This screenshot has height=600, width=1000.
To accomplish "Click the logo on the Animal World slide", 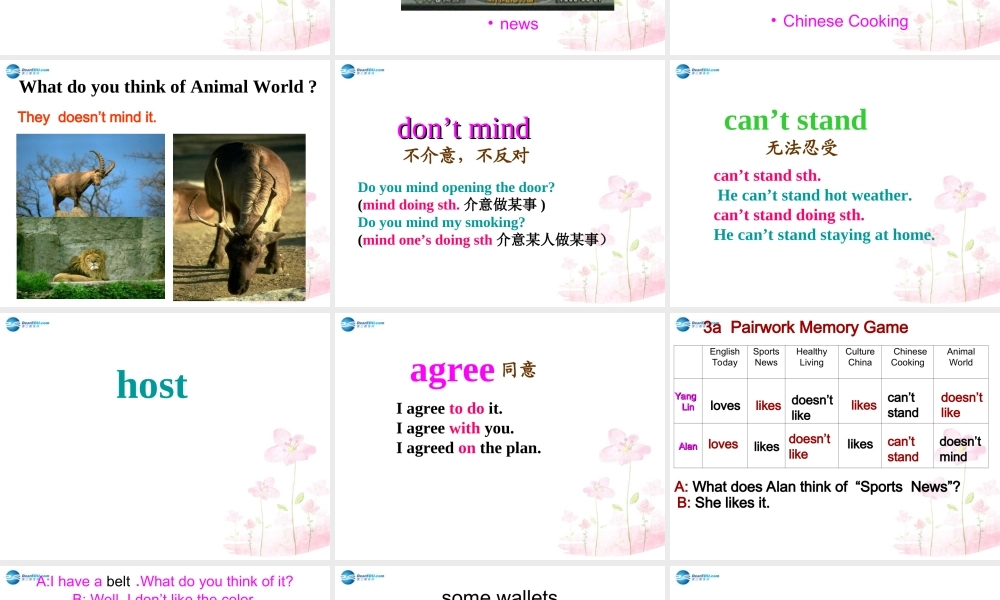I will pyautogui.click(x=13, y=70).
